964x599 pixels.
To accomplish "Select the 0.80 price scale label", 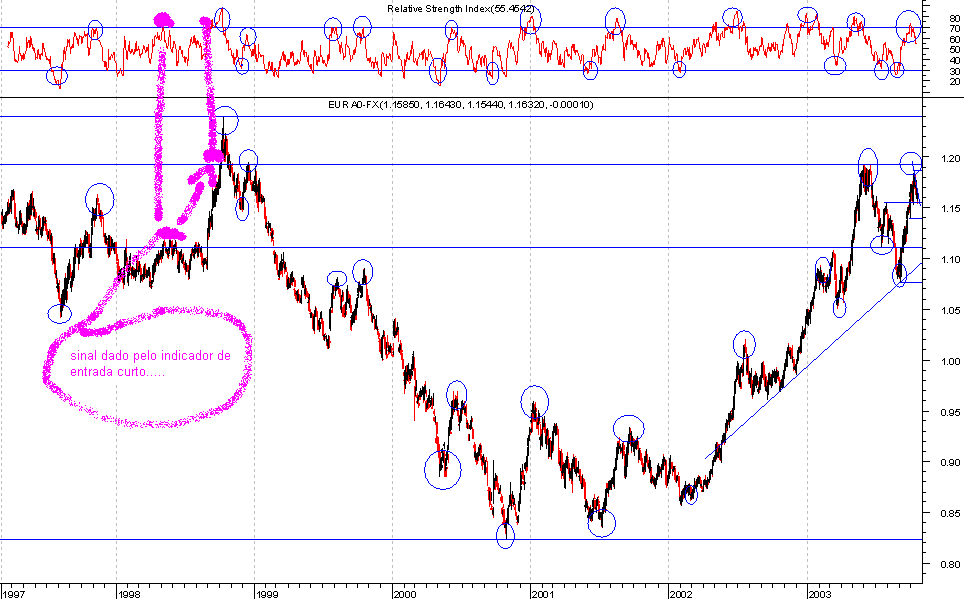I will click(950, 564).
